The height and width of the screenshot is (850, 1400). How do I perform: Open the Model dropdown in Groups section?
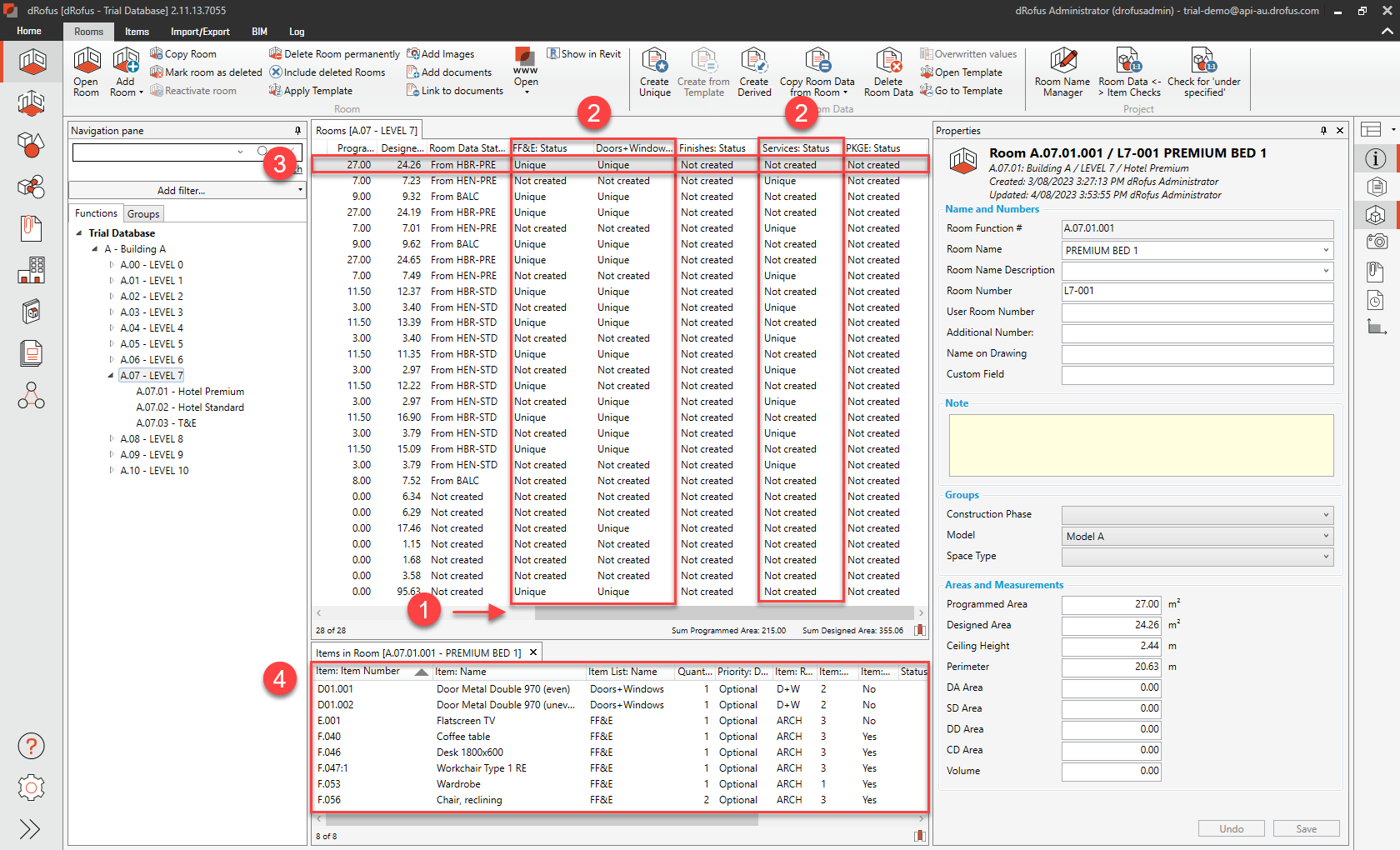click(1326, 536)
